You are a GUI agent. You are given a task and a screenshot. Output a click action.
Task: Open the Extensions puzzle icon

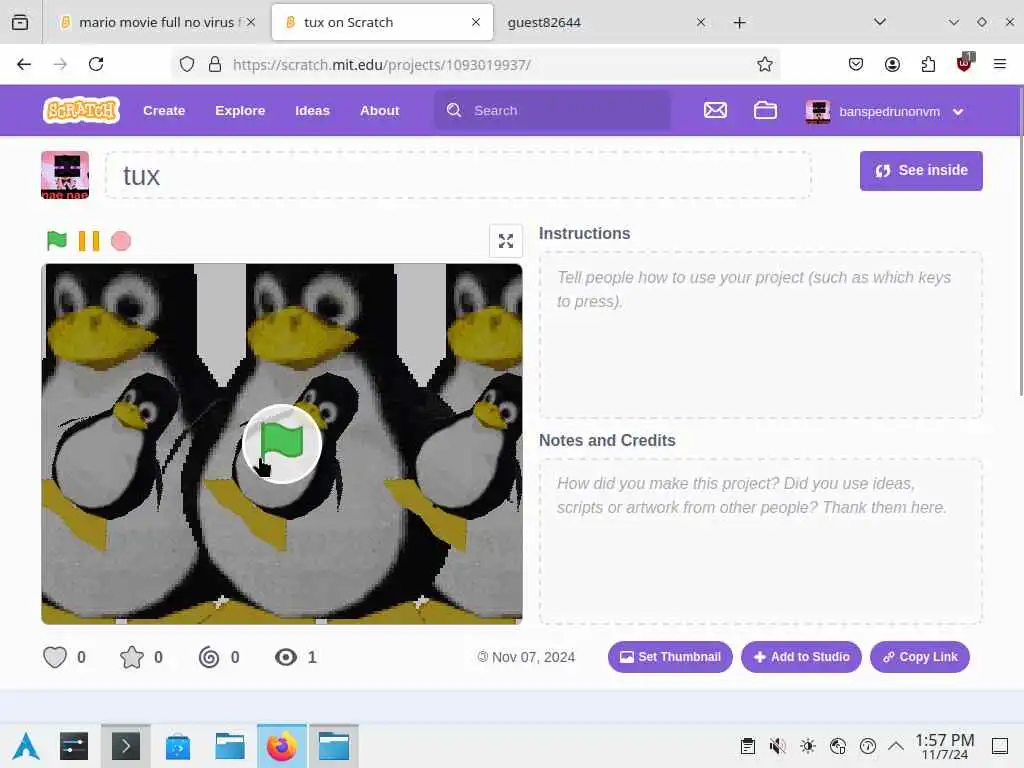pyautogui.click(x=928, y=64)
